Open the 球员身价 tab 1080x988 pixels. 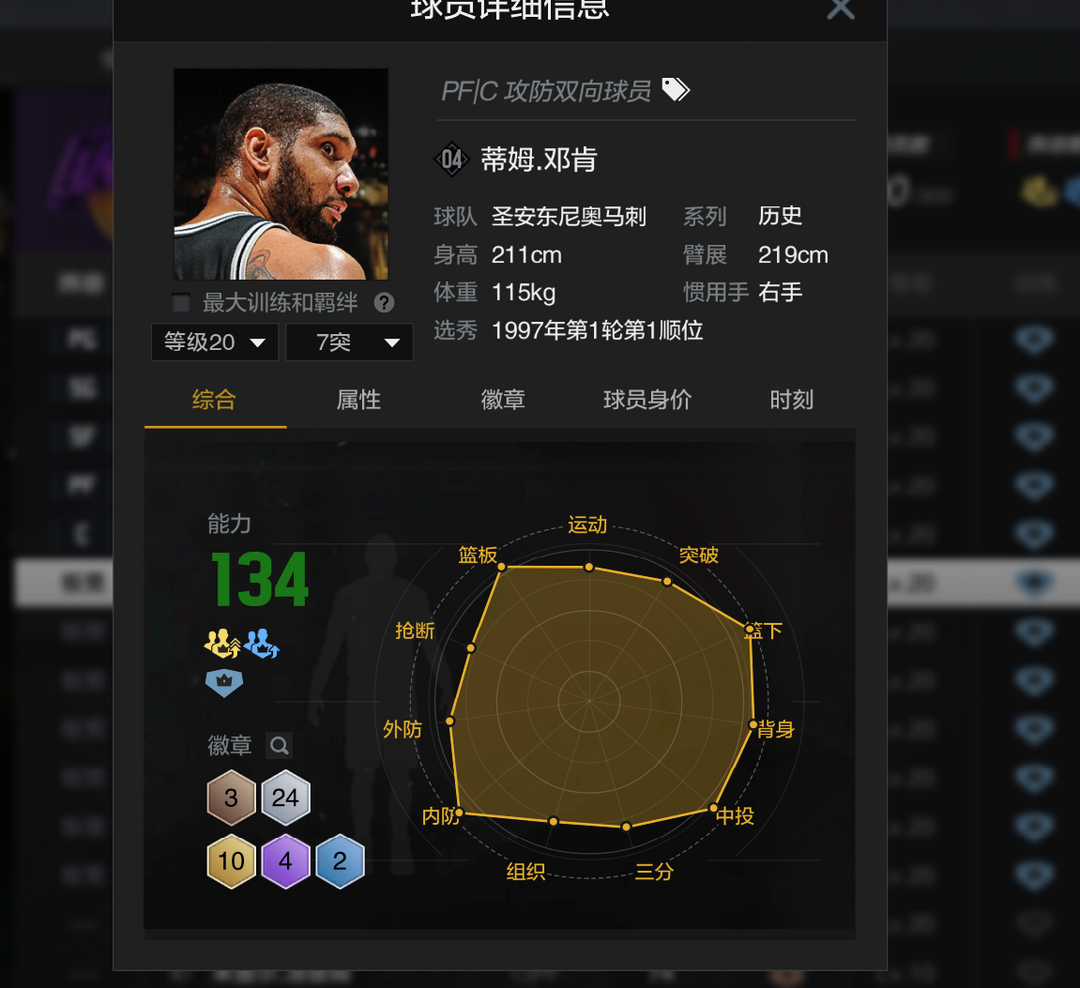click(647, 400)
